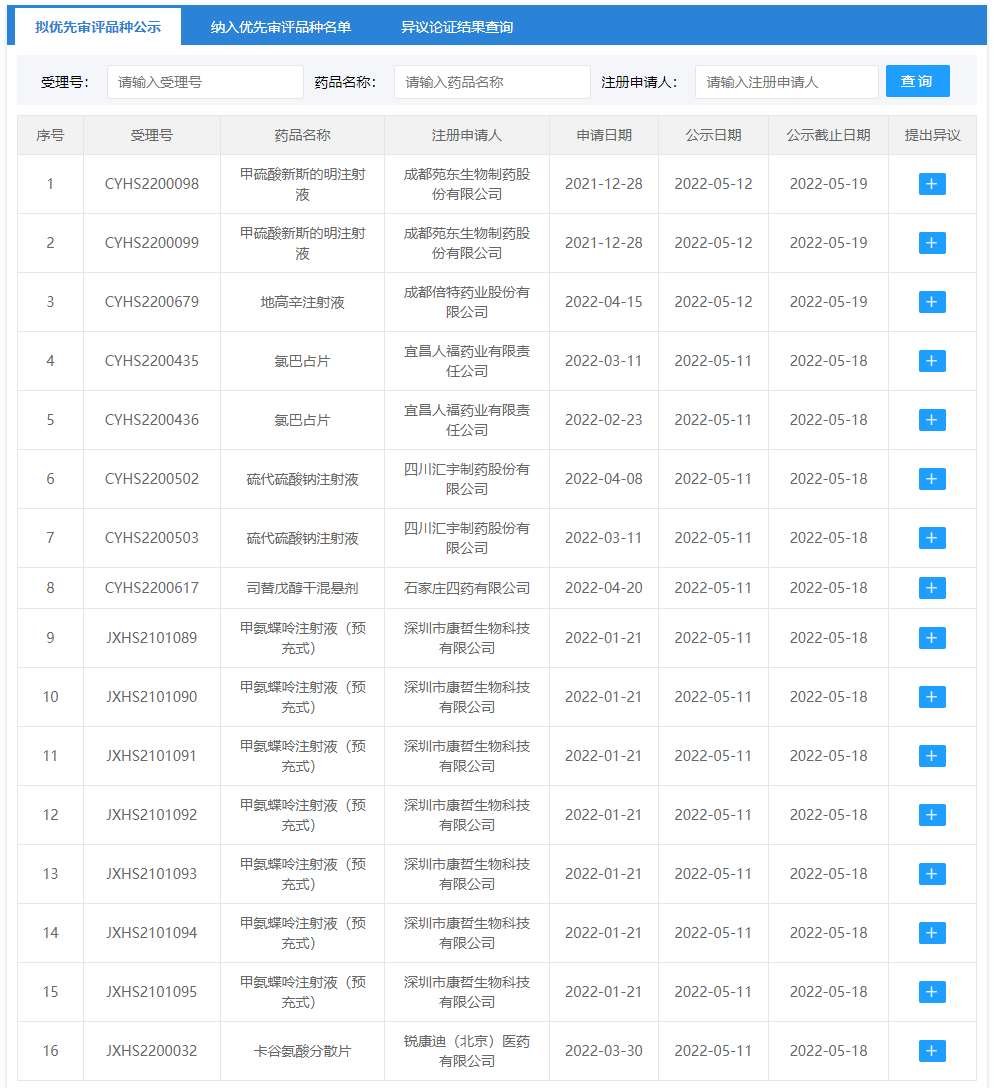This screenshot has width=994, height=1088.
Task: Open the 拟优先审评品种公示 tab
Action: pyautogui.click(x=97, y=27)
